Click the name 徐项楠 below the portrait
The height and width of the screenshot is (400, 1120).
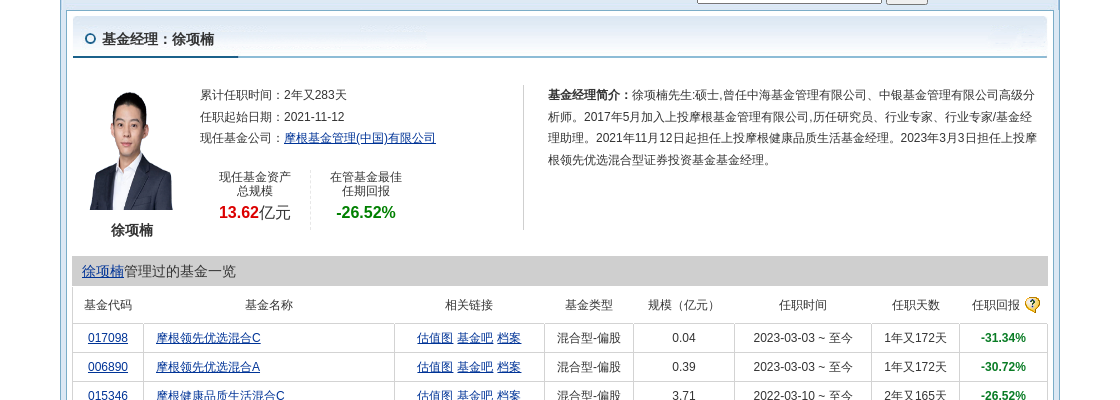pyautogui.click(x=131, y=230)
